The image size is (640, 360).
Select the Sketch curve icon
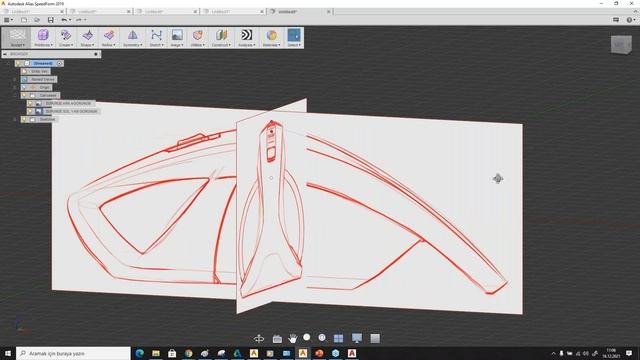(156, 35)
